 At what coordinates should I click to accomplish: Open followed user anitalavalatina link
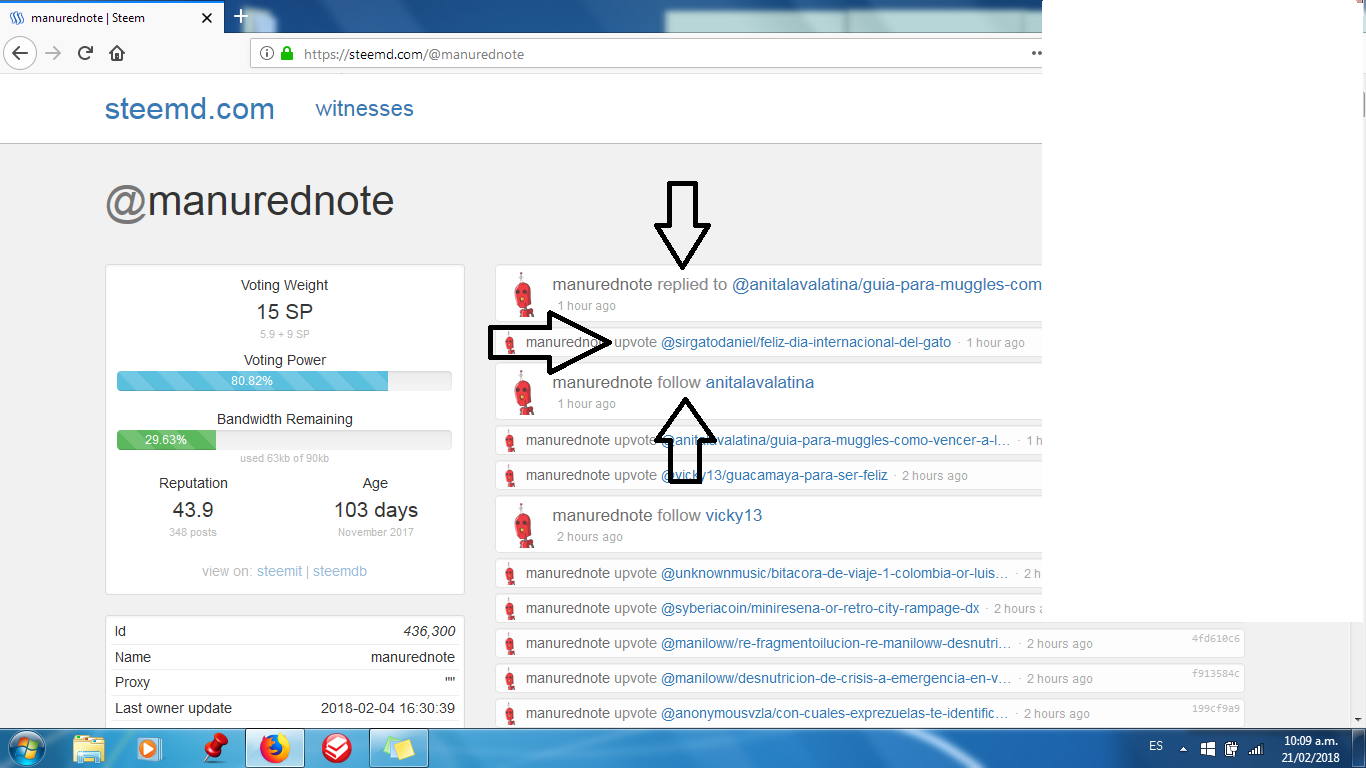[760, 382]
